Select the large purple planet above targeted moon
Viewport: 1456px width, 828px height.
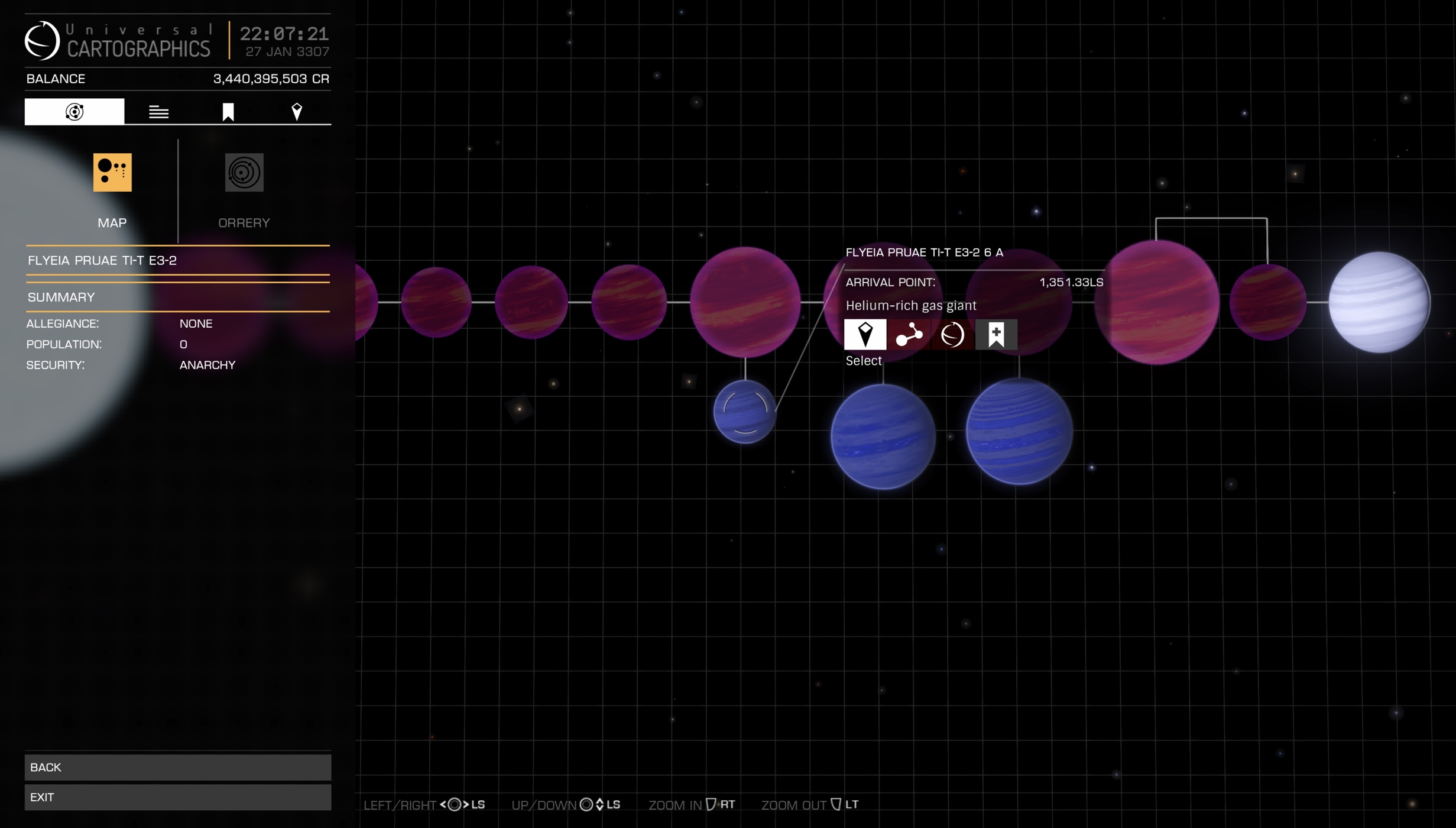click(745, 302)
